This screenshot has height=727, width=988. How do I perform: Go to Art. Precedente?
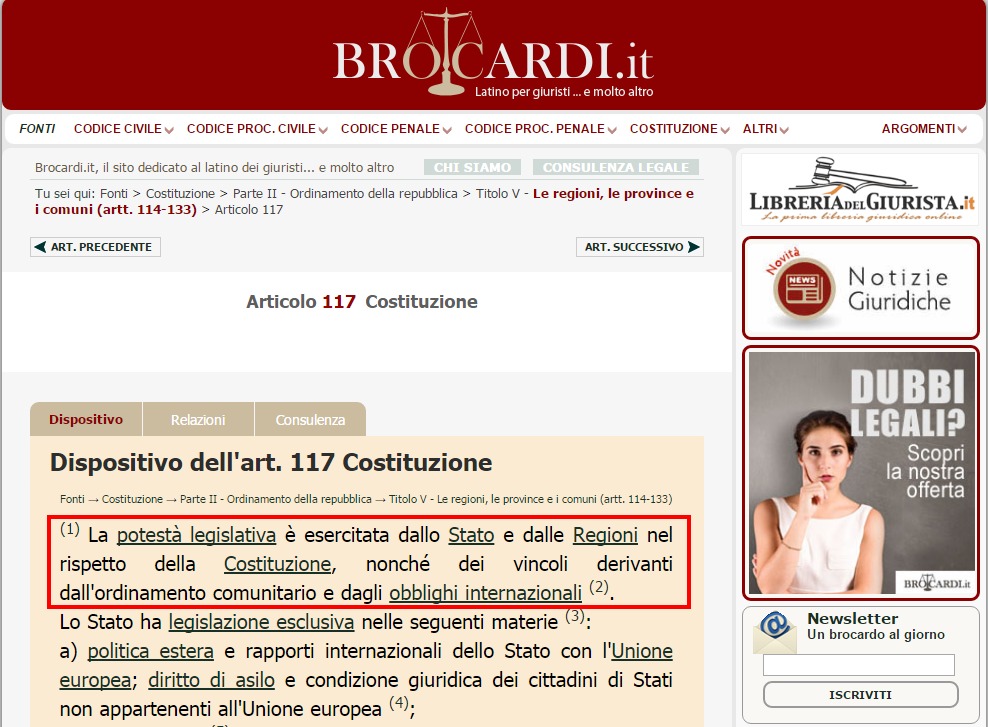tap(95, 247)
